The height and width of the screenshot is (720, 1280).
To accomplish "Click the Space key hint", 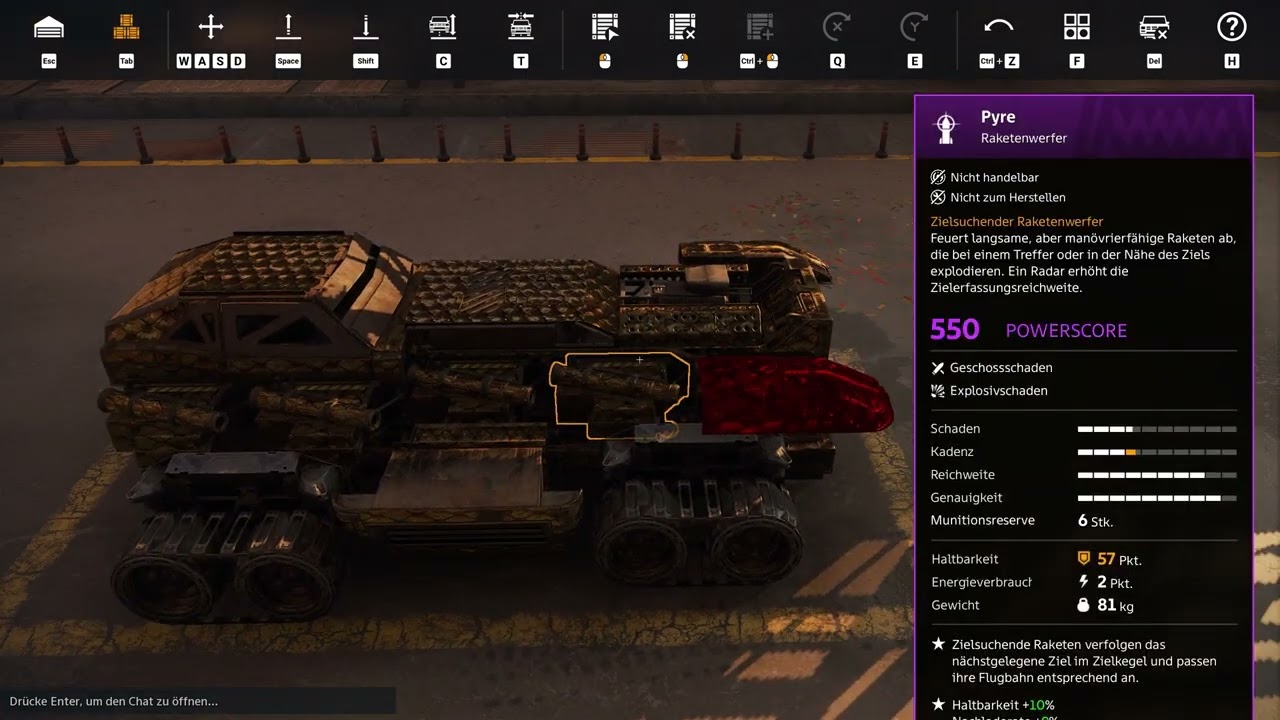I will (x=288, y=61).
